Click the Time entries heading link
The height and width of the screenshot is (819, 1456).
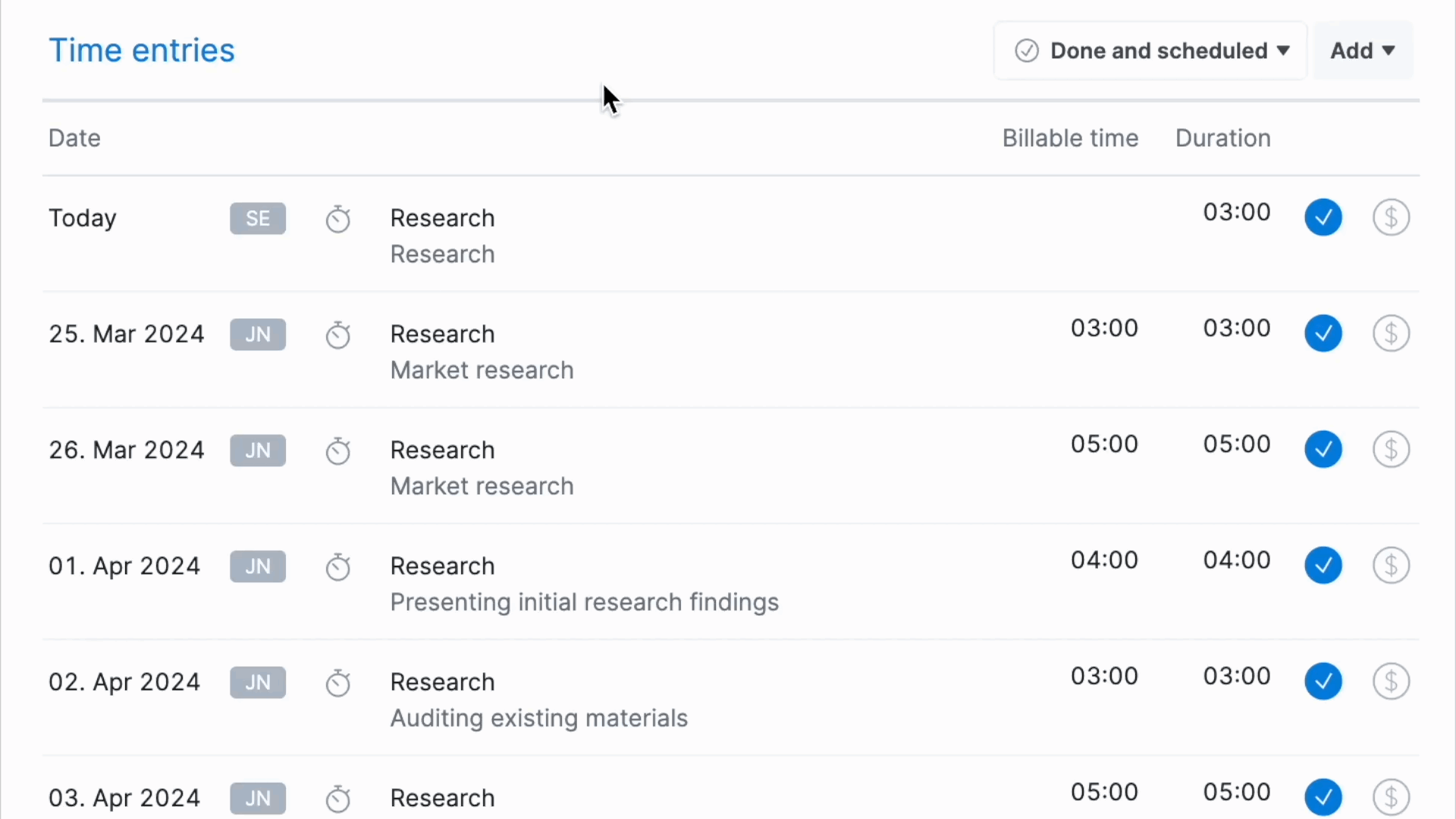tap(142, 51)
